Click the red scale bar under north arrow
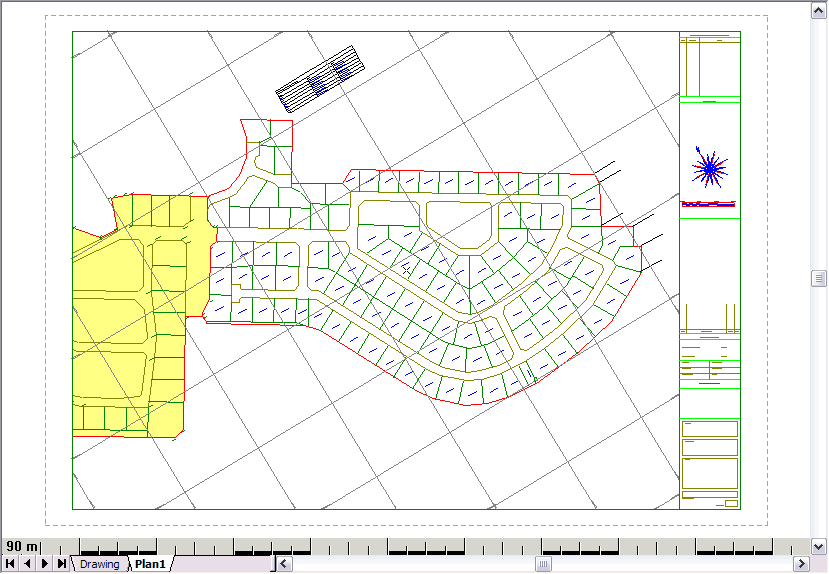The image size is (829, 574). click(x=708, y=203)
